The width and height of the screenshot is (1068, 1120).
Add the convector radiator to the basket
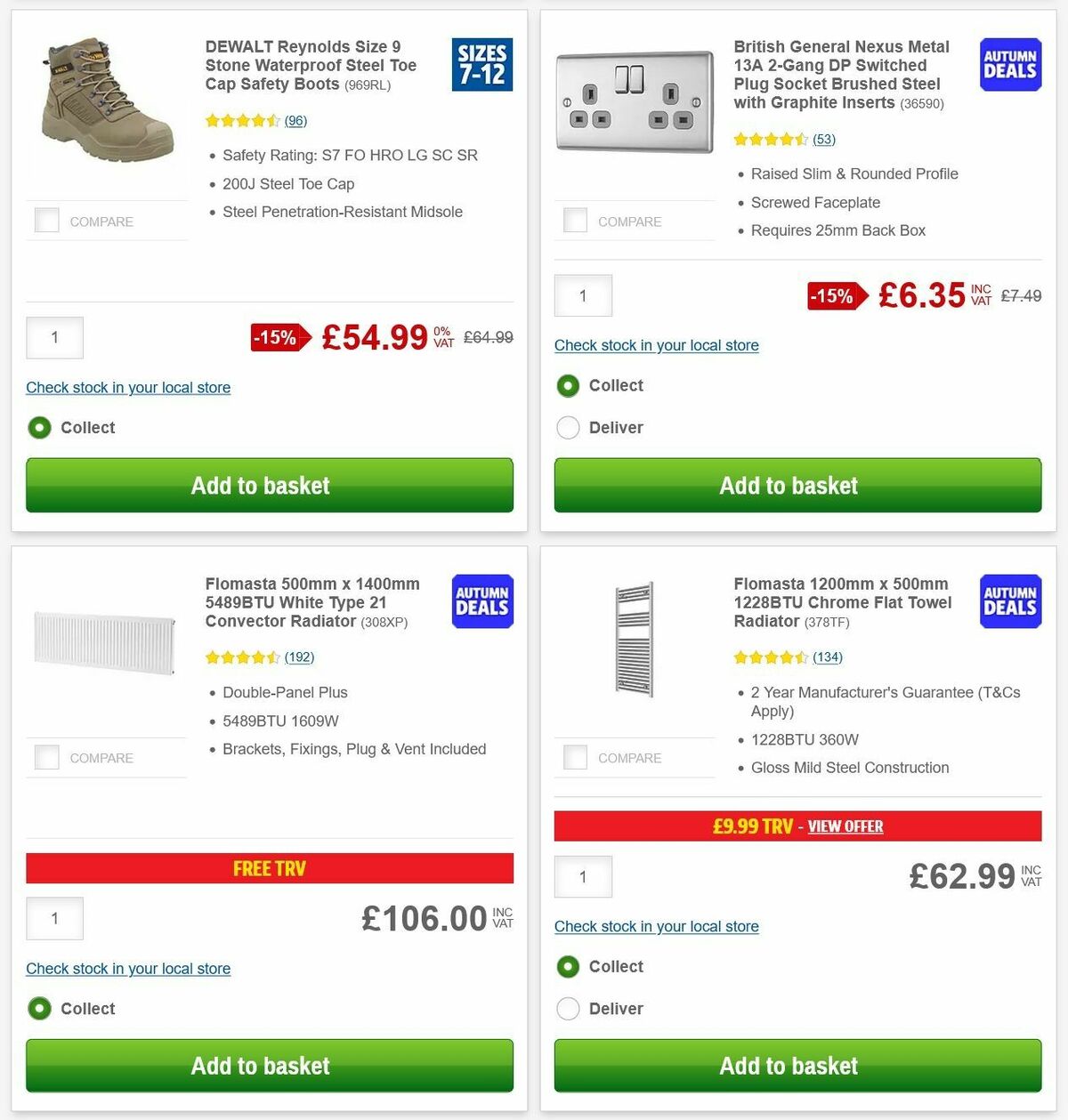270,1065
